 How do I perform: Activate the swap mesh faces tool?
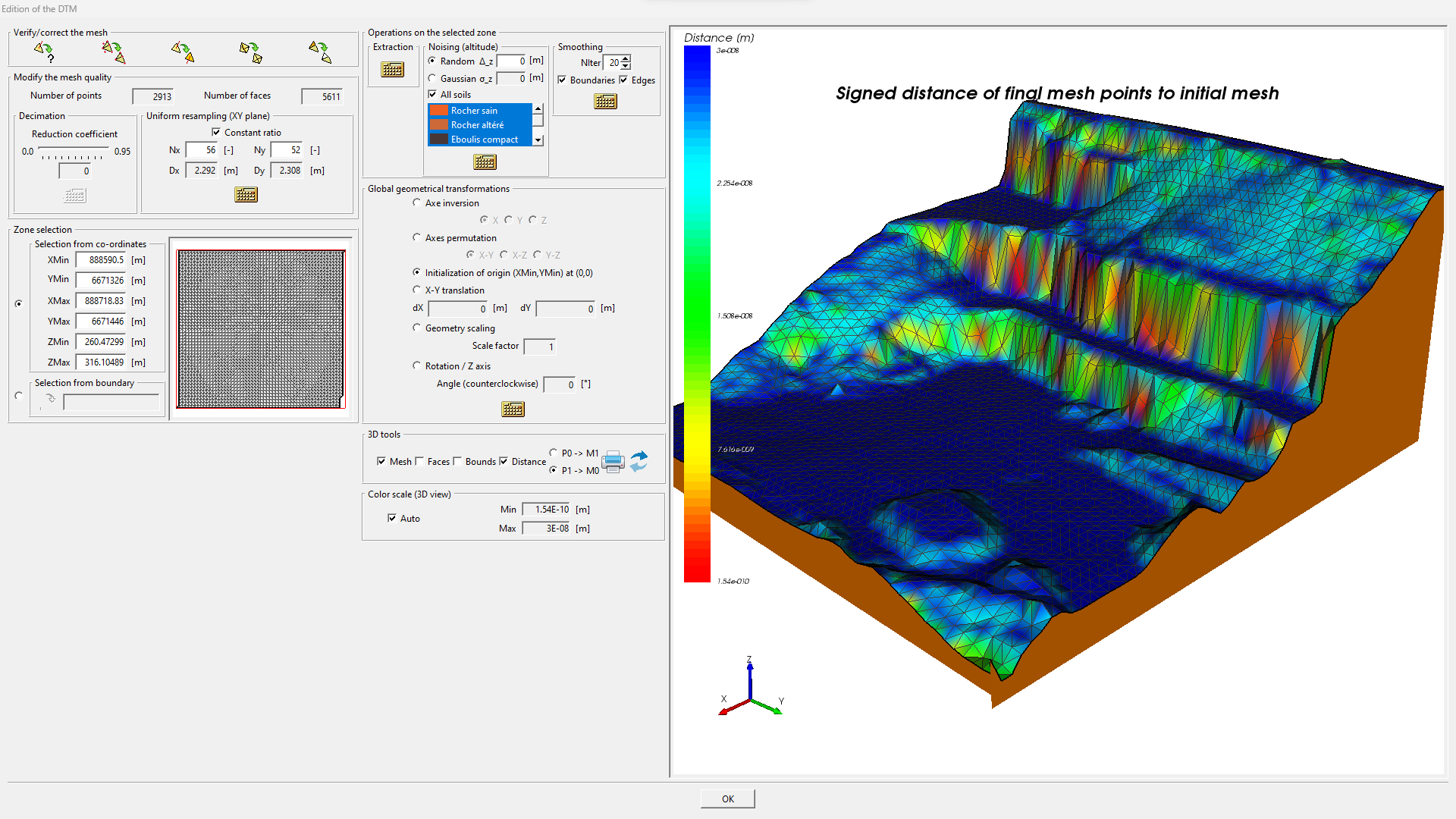click(251, 50)
